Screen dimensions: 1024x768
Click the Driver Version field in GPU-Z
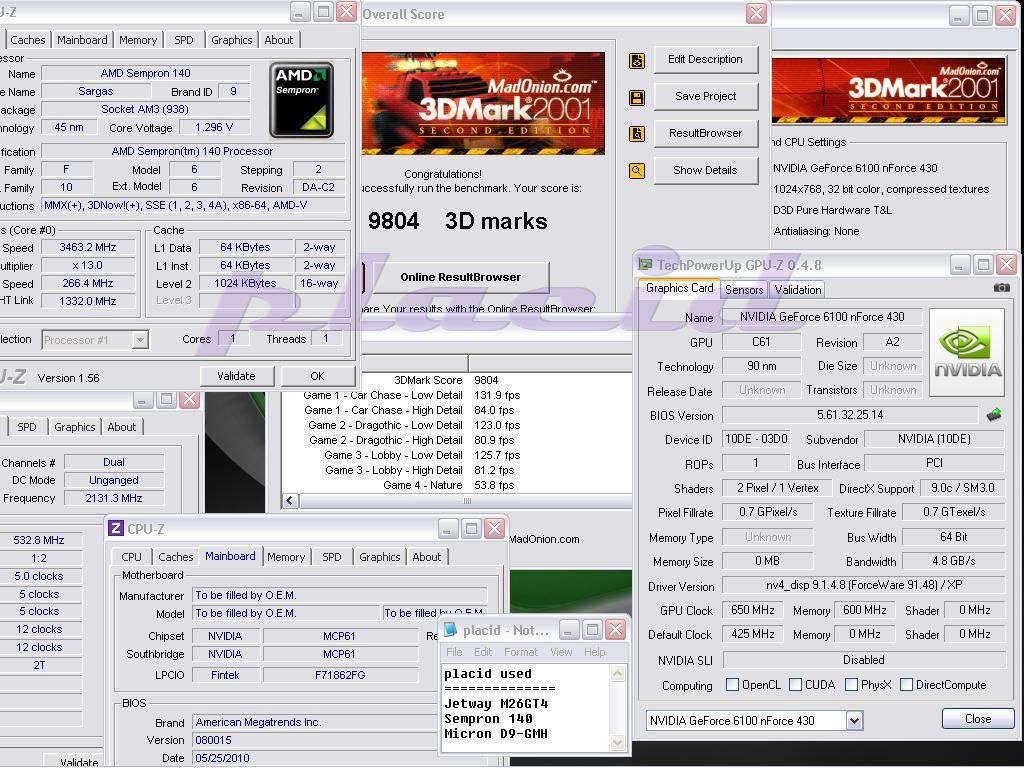click(863, 585)
